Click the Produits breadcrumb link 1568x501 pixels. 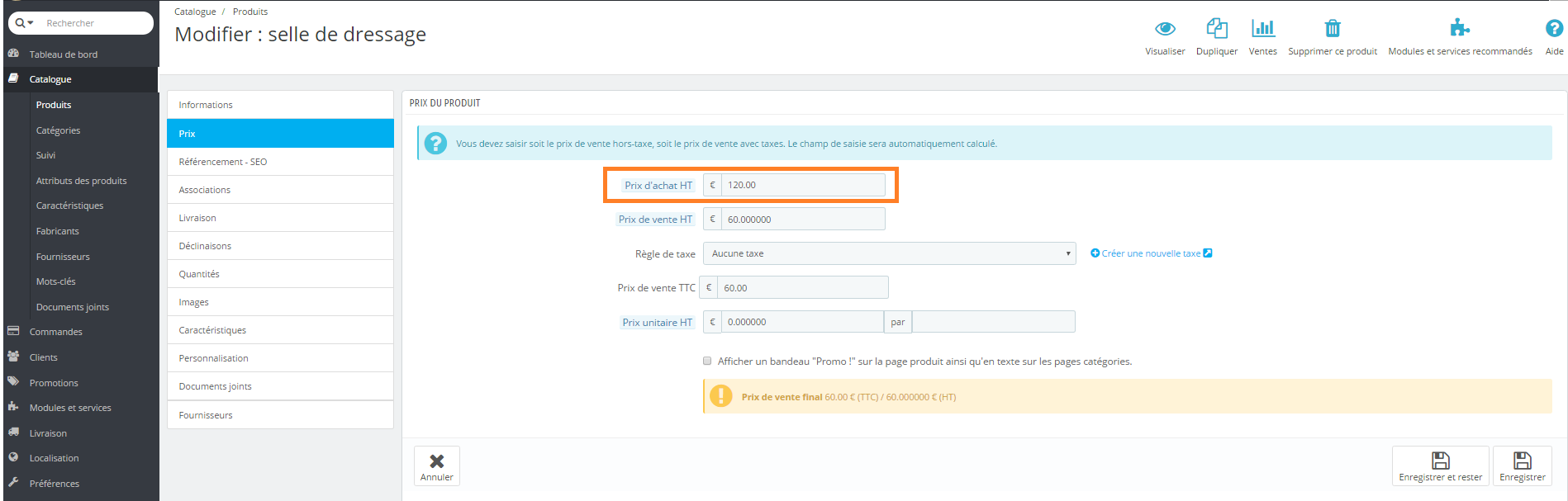[250, 12]
